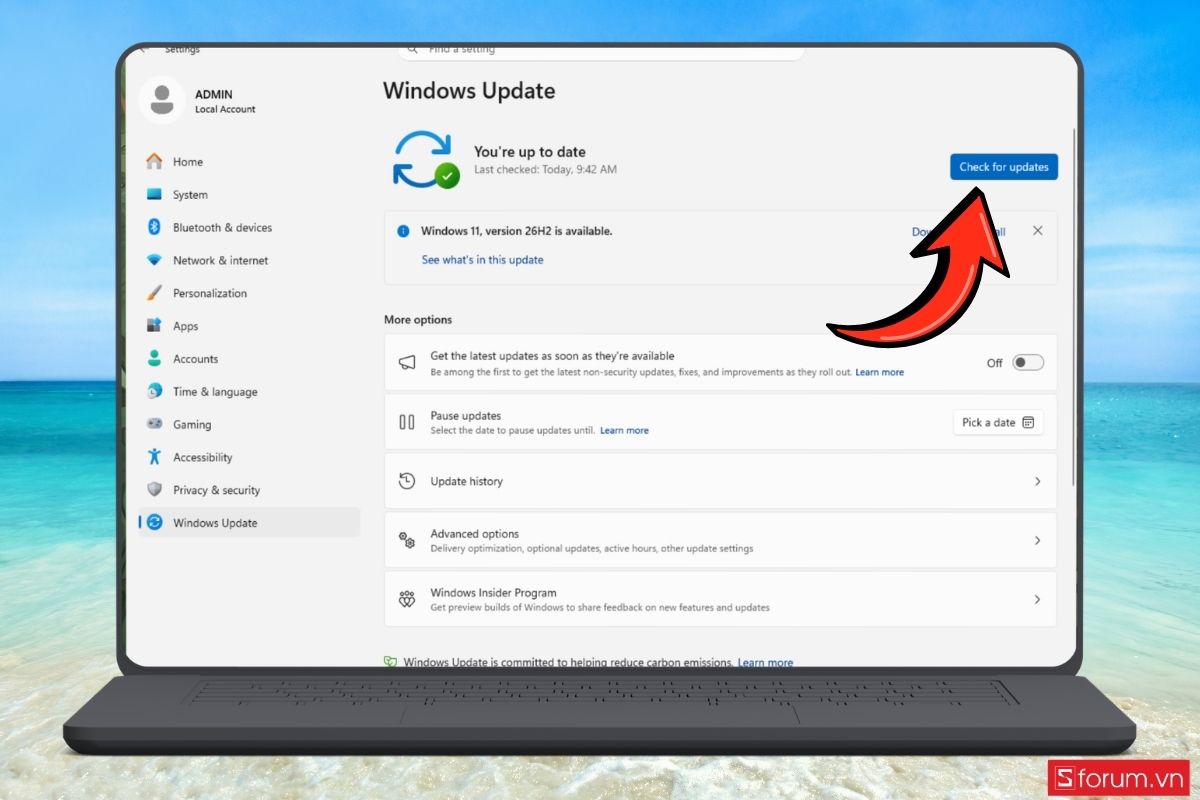
Task: Click the leaf carbon emissions icon
Action: pos(391,662)
